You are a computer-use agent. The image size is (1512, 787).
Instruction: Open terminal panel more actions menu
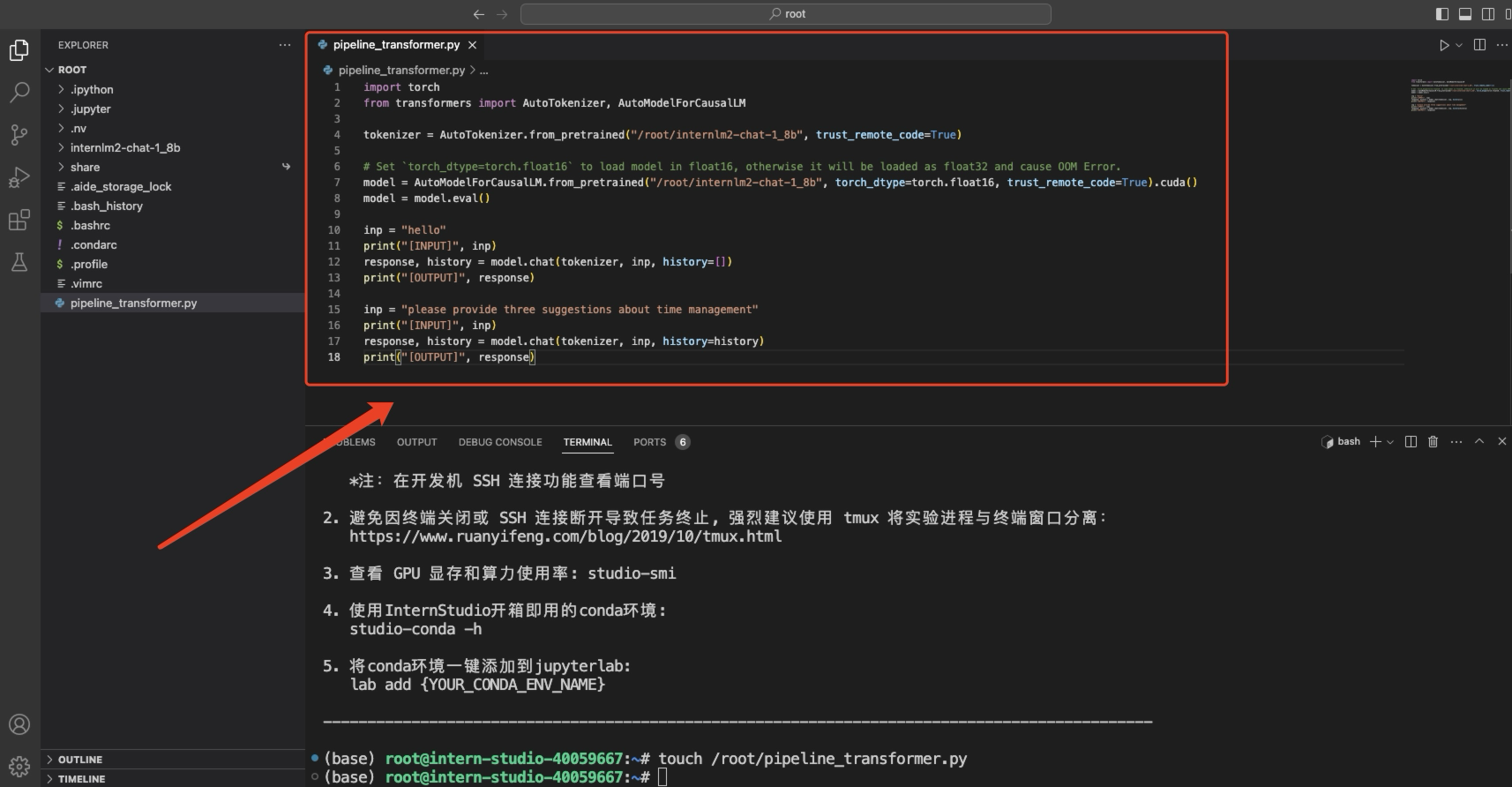point(1456,442)
